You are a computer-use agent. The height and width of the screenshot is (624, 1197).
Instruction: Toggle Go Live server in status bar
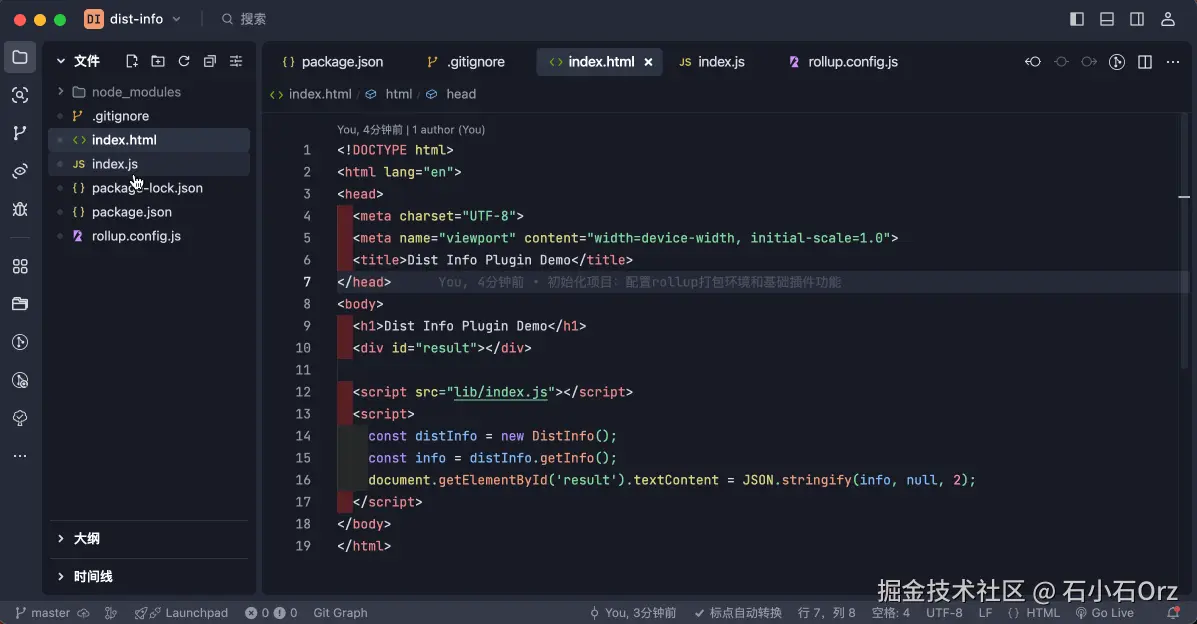click(1105, 613)
